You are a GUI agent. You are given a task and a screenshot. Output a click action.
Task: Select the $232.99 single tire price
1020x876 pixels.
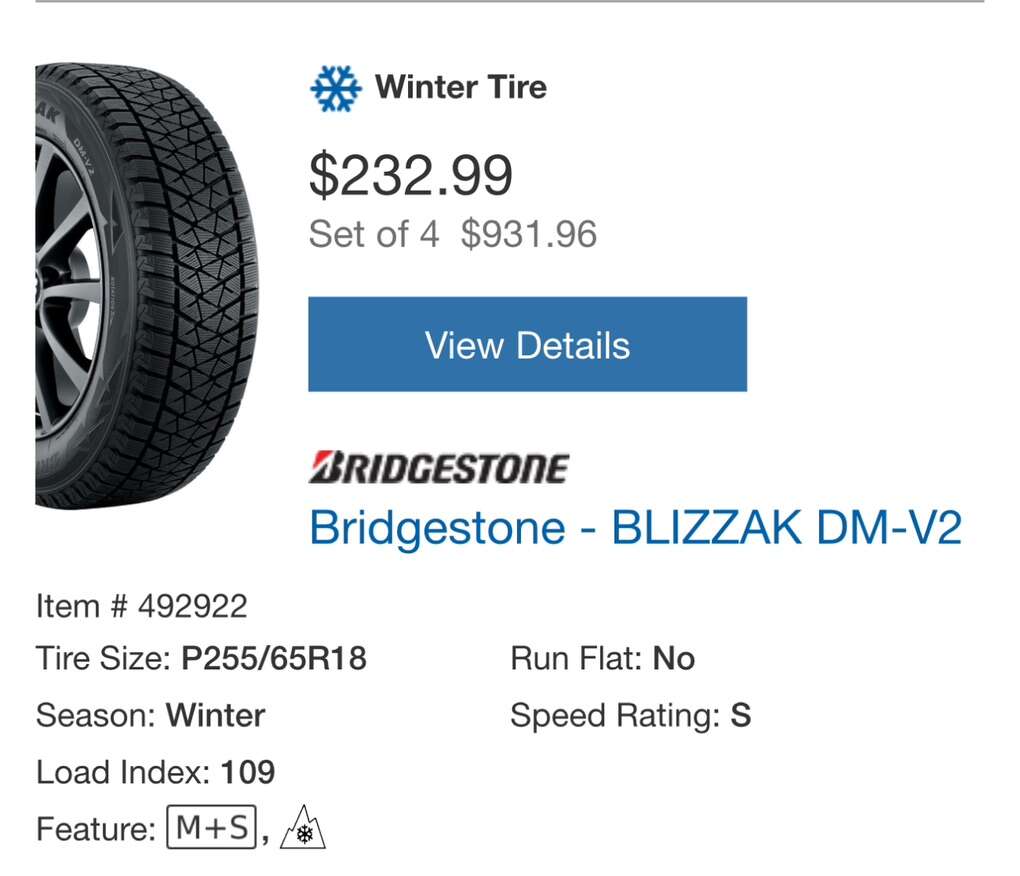pyautogui.click(x=410, y=175)
